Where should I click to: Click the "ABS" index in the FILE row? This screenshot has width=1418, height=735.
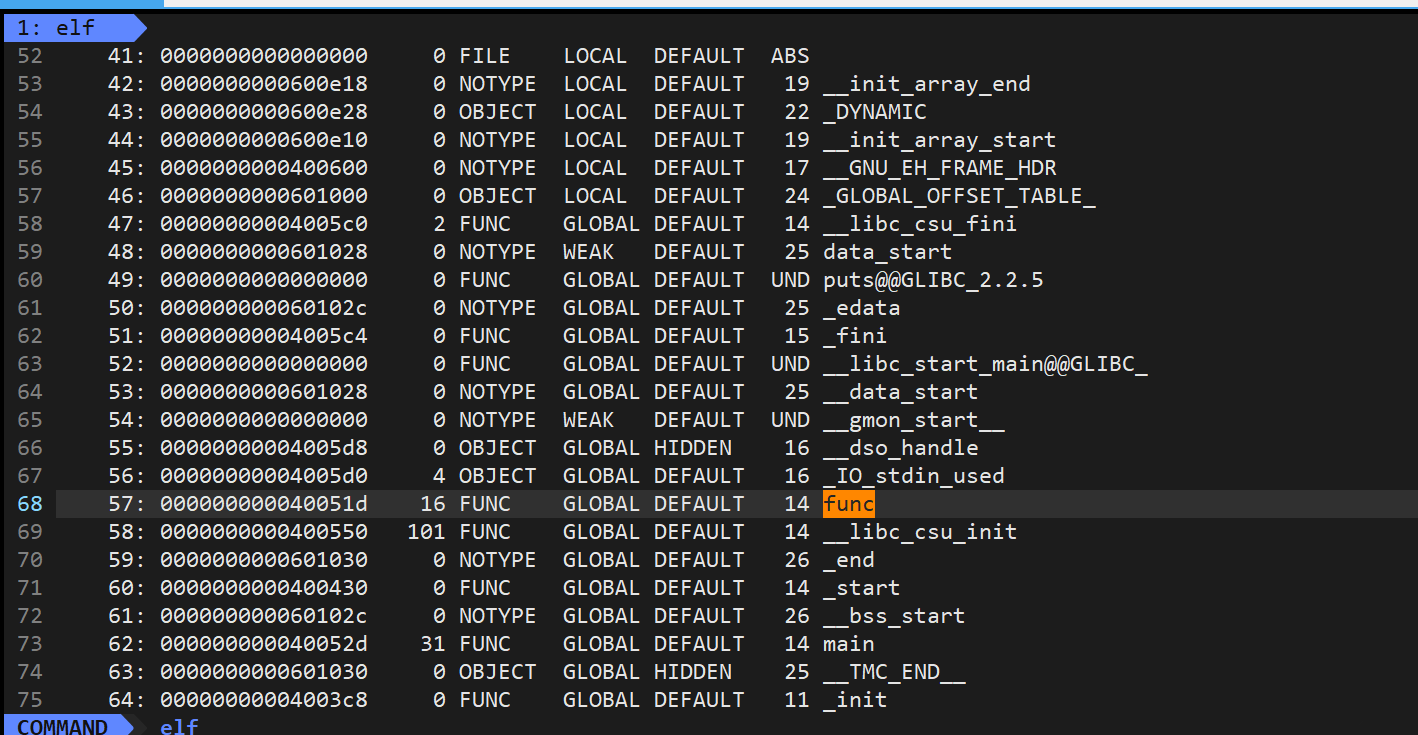tap(790, 56)
